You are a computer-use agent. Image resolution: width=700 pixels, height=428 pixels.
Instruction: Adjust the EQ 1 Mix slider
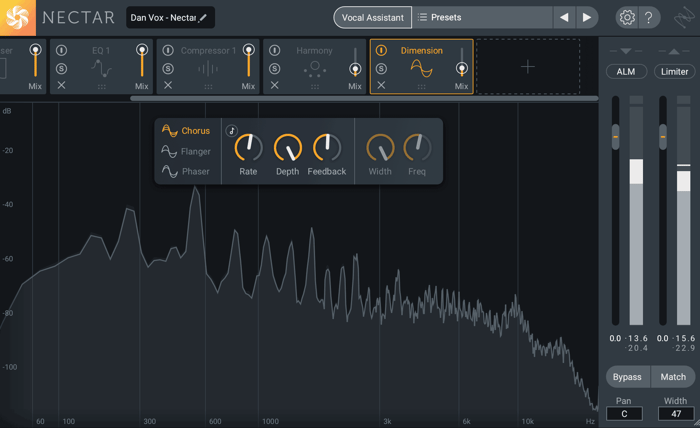pyautogui.click(x=142, y=62)
